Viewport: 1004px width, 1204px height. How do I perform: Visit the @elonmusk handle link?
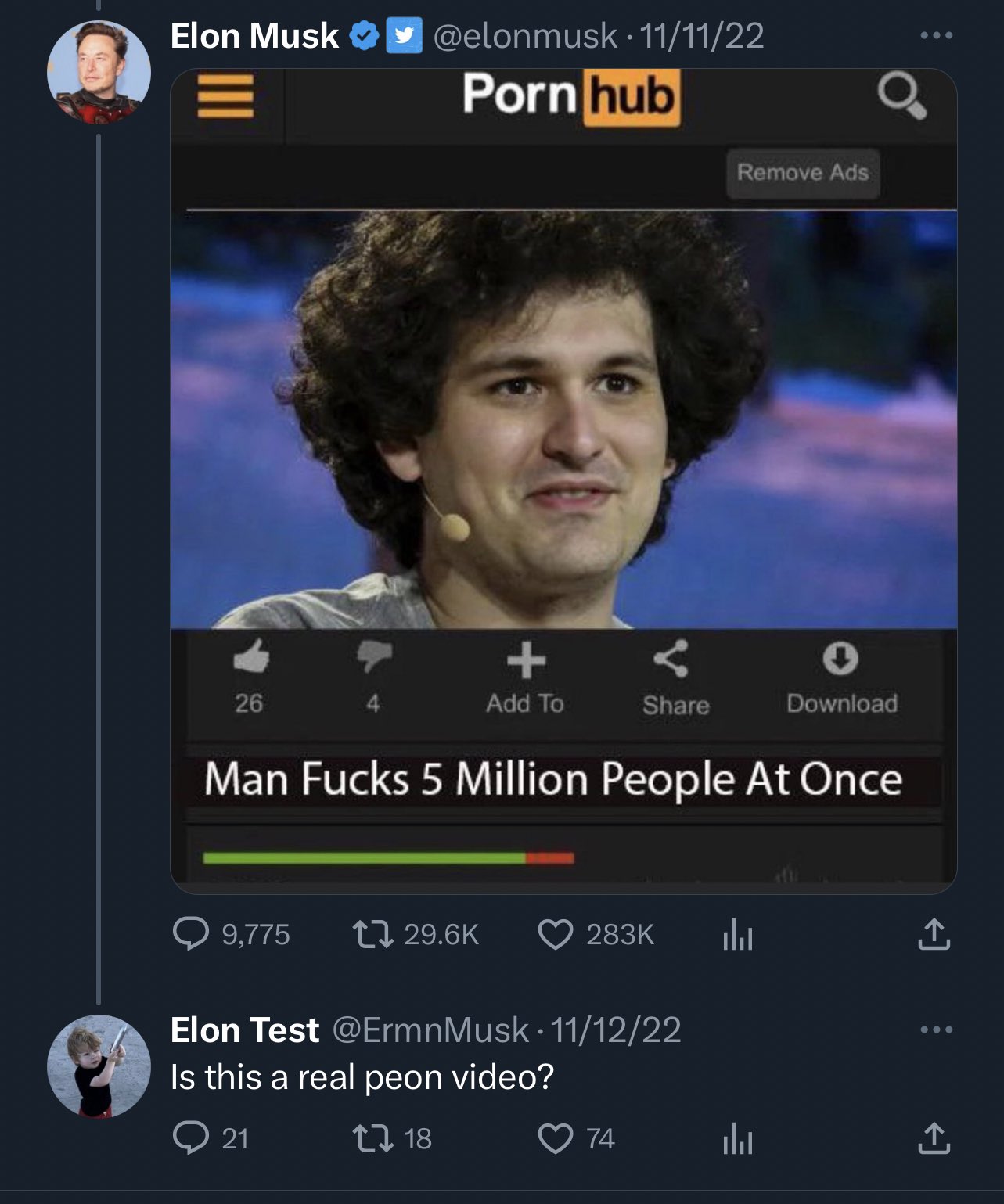tap(524, 36)
